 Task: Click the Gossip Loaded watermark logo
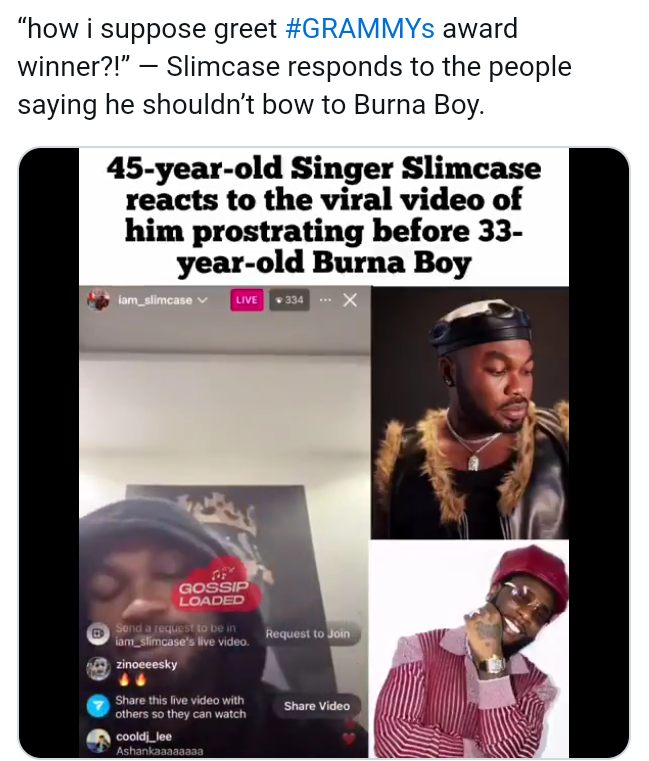pyautogui.click(x=216, y=585)
